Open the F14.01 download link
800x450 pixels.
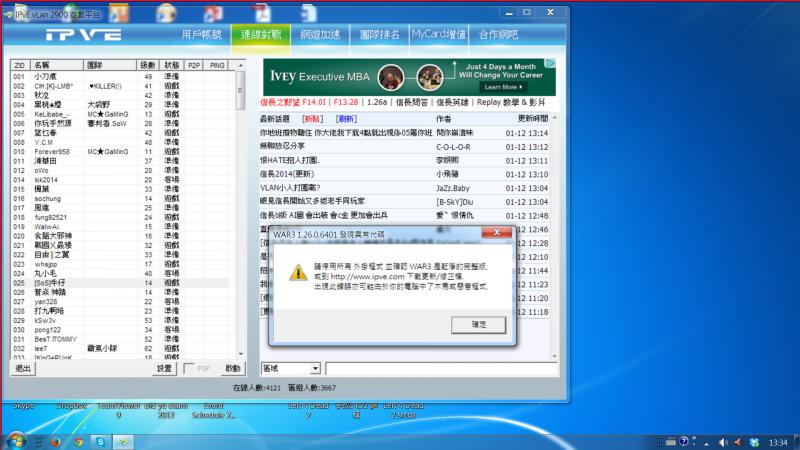point(293,102)
